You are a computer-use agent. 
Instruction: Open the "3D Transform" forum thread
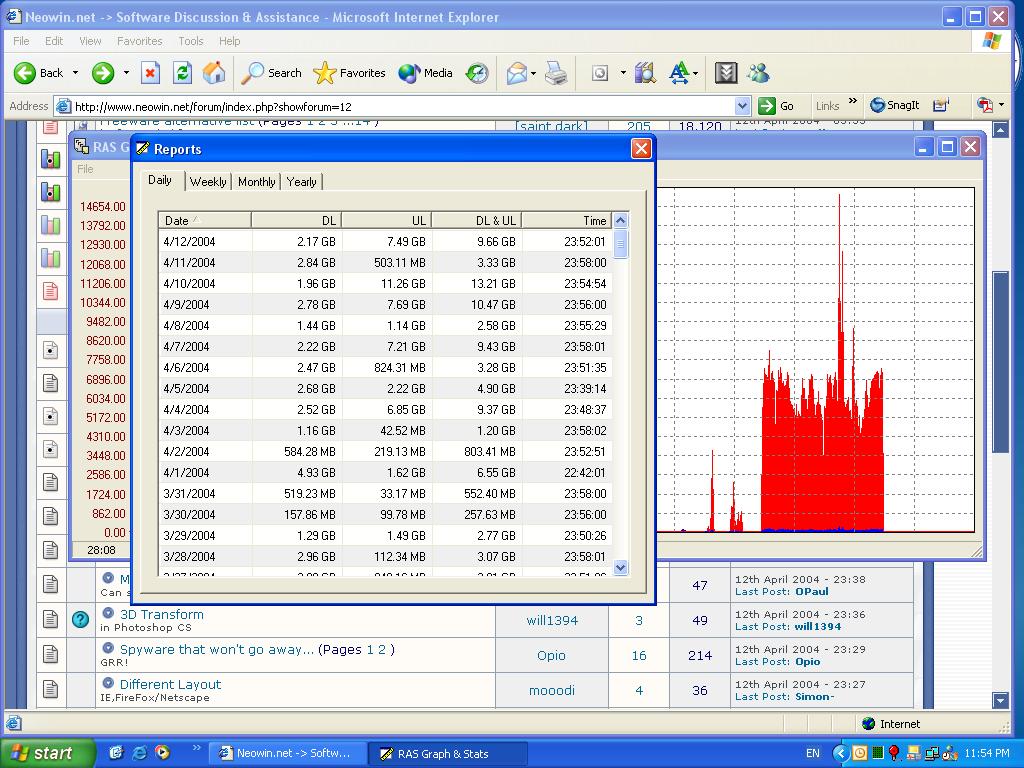click(161, 614)
